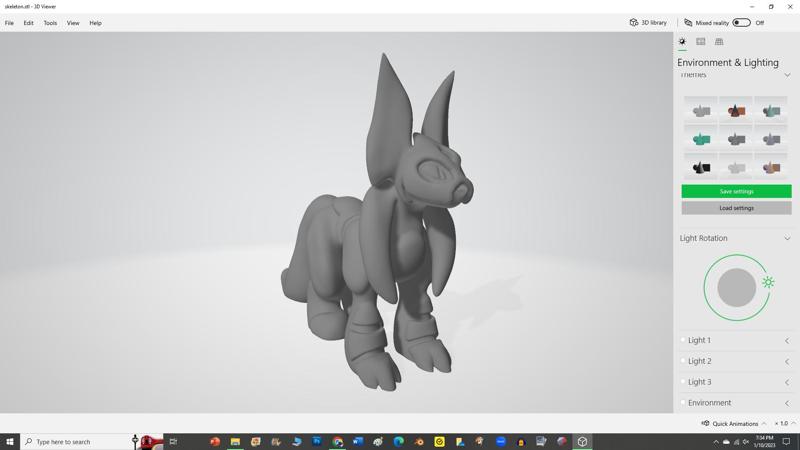Show hidden system tray icons
Image resolution: width=800 pixels, height=450 pixels.
[716, 442]
